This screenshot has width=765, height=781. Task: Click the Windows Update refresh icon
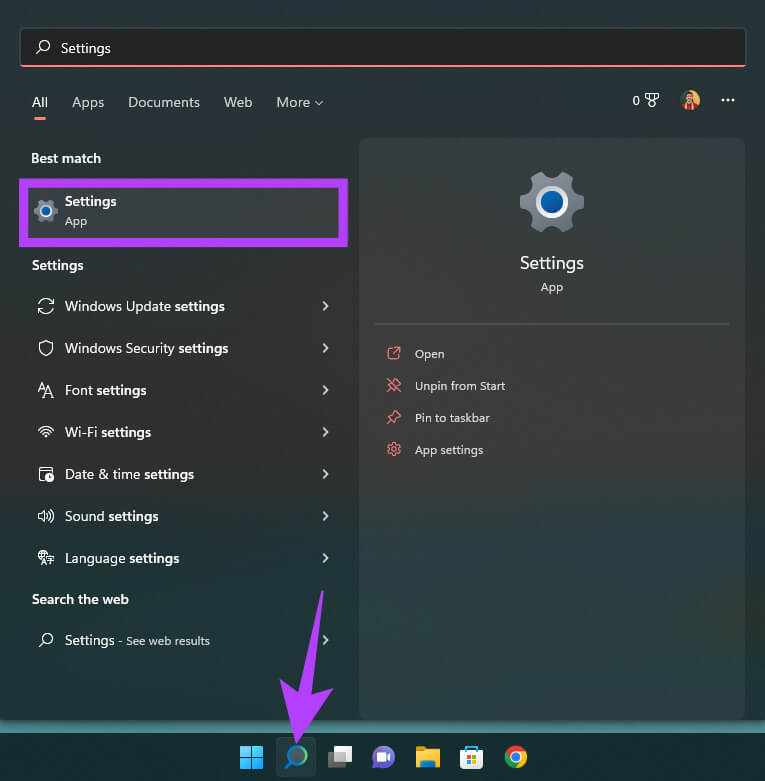(x=46, y=306)
